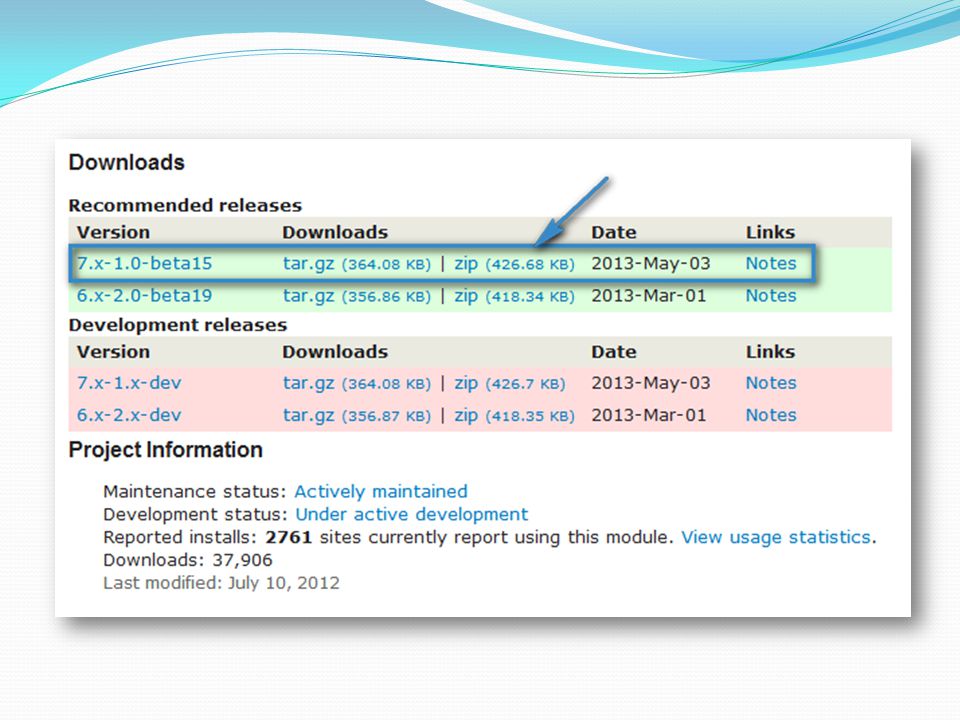Open Notes for 7.x-1.x-dev release
This screenshot has height=720, width=960.
pos(771,383)
